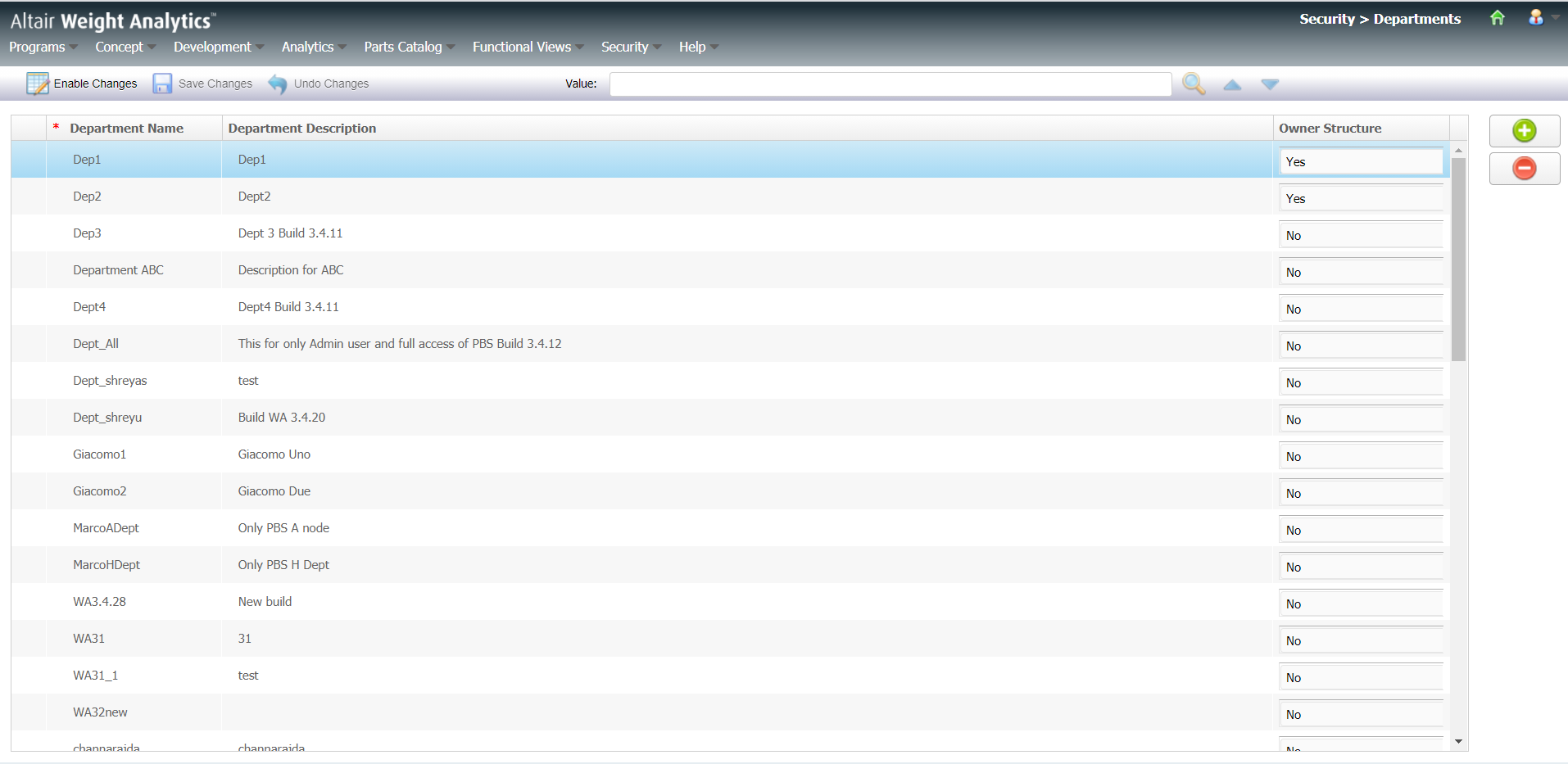Click the 'Build WA 3.4.20' description
This screenshot has height=764, width=1568.
coord(281,418)
